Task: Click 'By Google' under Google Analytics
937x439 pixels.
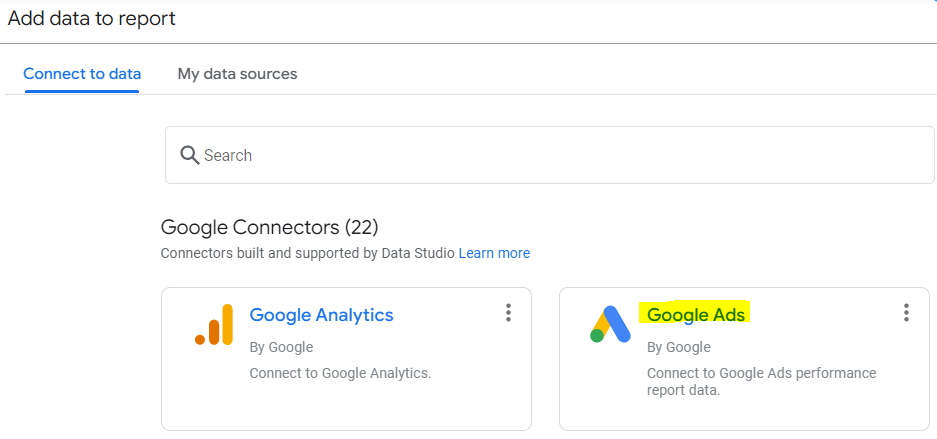Action: coord(281,347)
